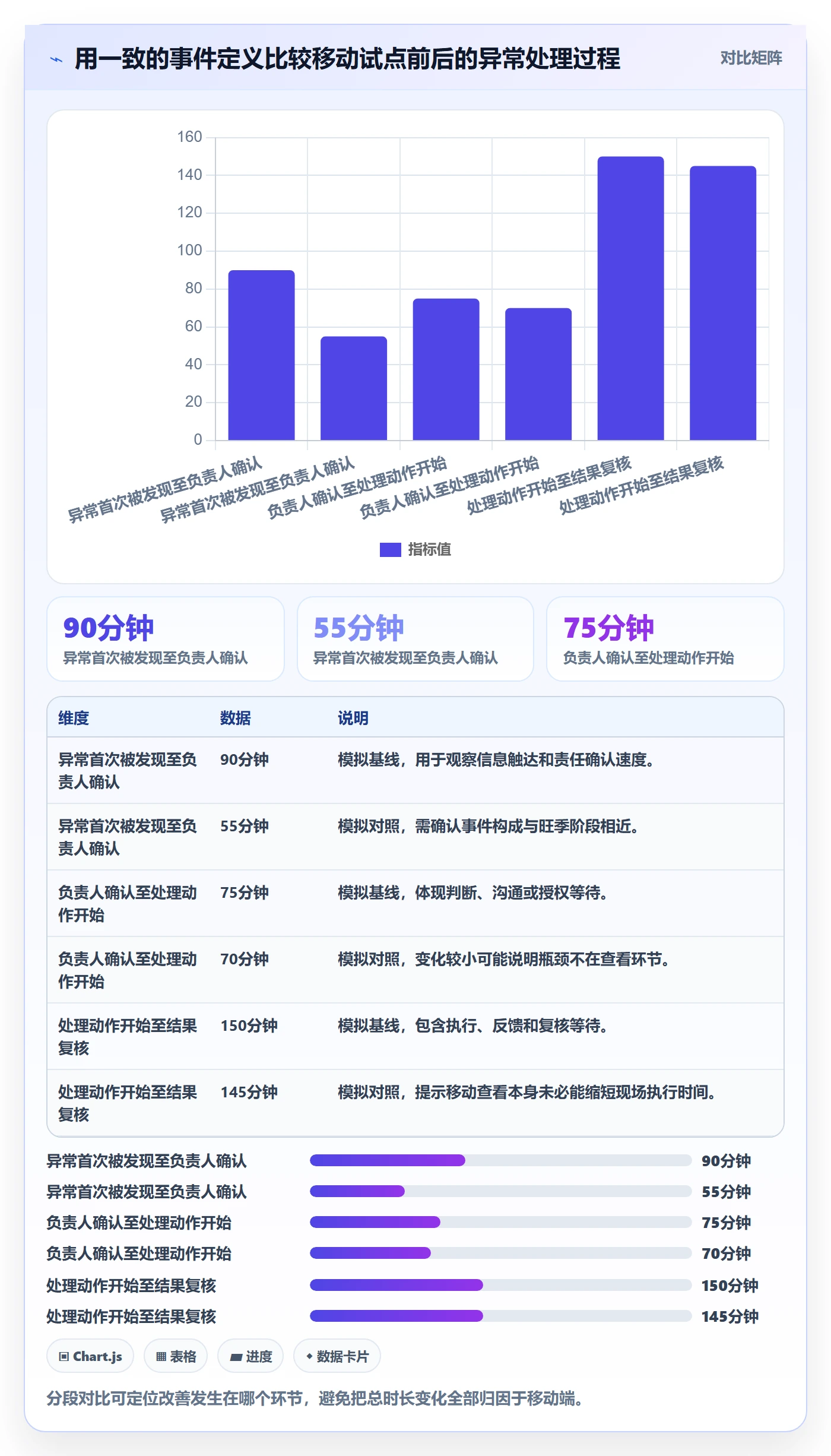Viewport: 831px width, 1456px height.
Task: Click the title 用一致的事件定义比较移动试点前后的异常处理过程
Action: coord(347,59)
